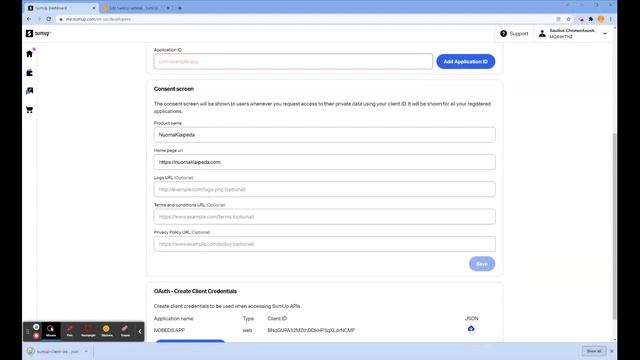Click the browser address bar
The height and width of the screenshot is (360, 640).
[306, 19]
